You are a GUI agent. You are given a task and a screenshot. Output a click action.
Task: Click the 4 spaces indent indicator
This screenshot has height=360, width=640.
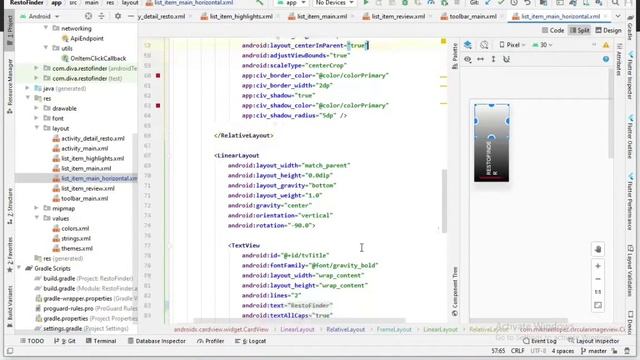(x=562, y=351)
